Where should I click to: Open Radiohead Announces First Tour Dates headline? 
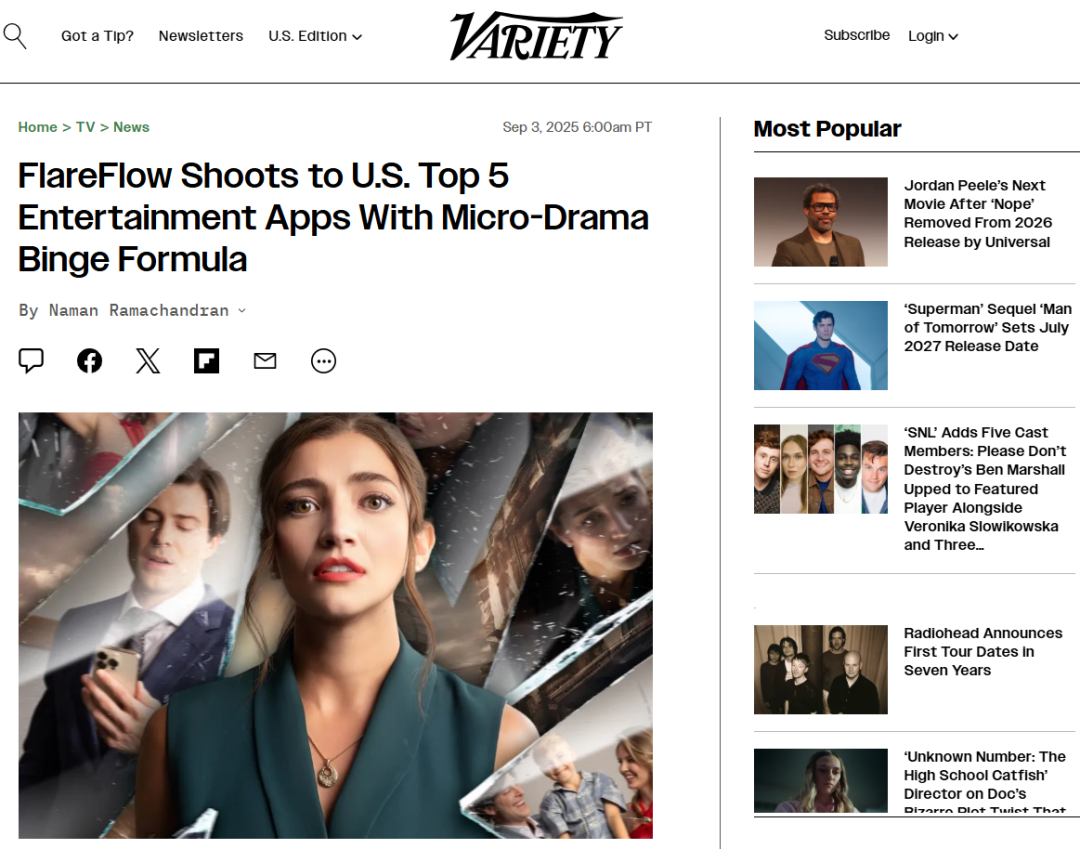[983, 651]
